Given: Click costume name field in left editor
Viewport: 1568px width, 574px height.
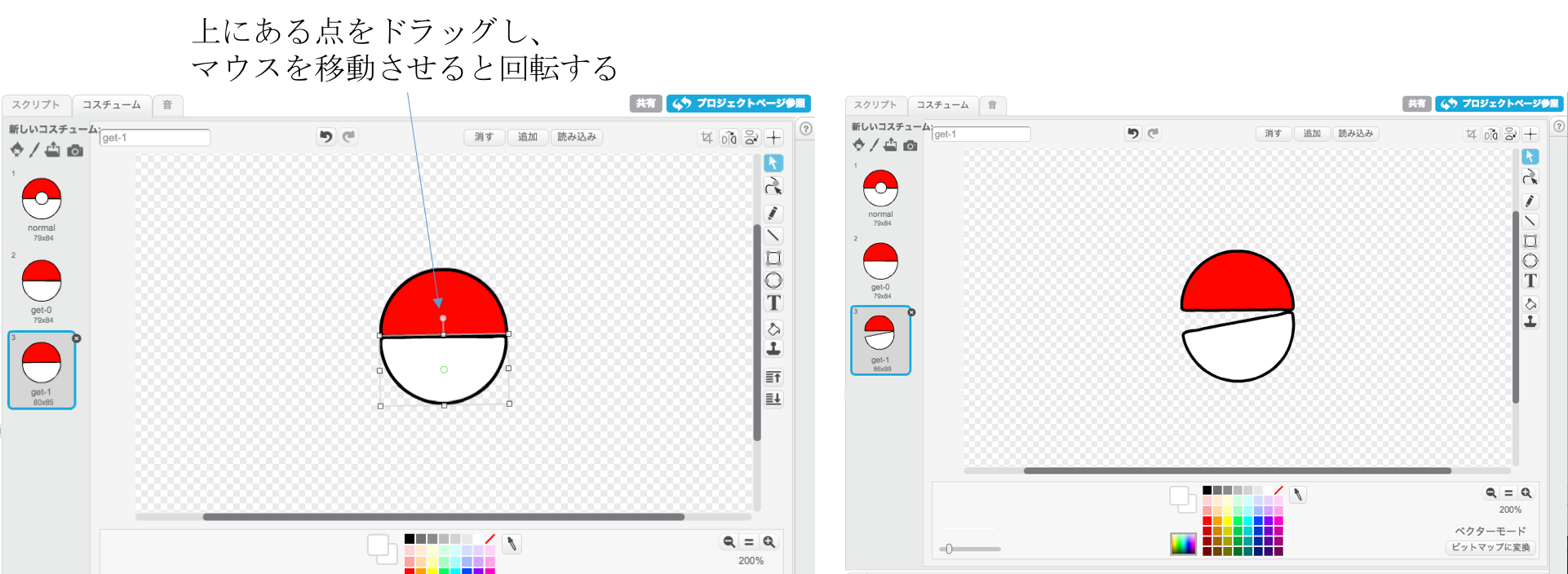Looking at the screenshot, I should pos(154,138).
